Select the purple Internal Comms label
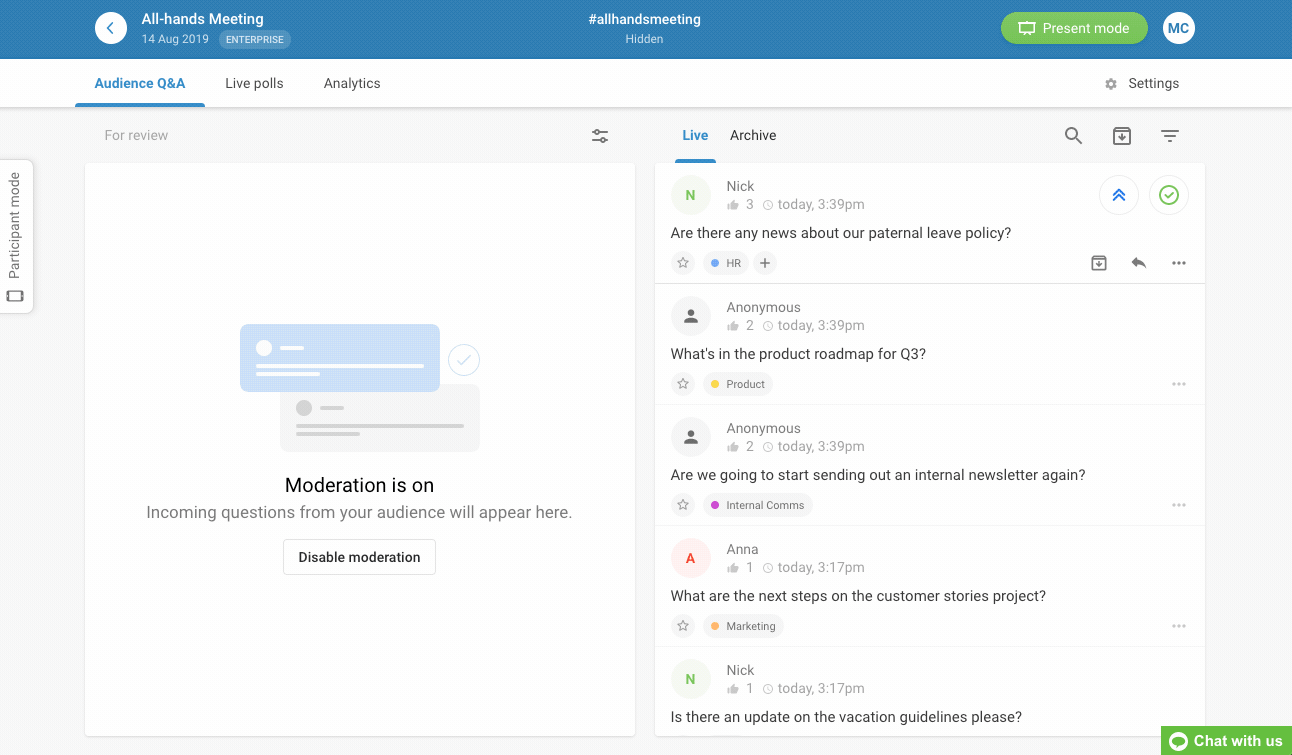The height and width of the screenshot is (755, 1292). (x=757, y=505)
